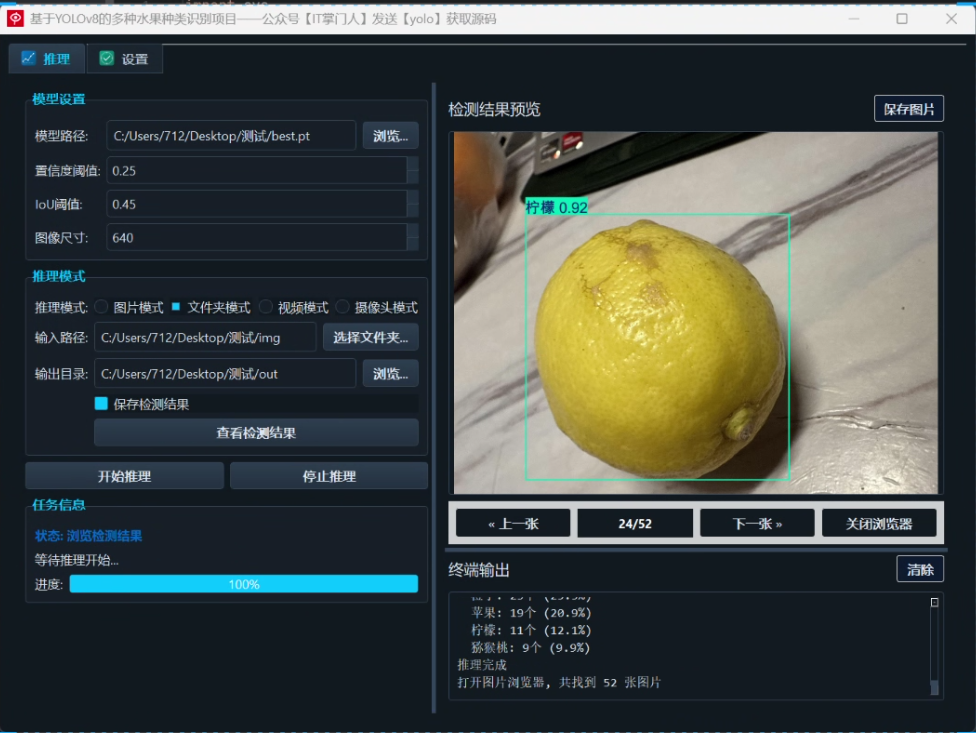The width and height of the screenshot is (976, 733).
Task: Select the 图片模式 inference mode
Action: tap(100, 307)
